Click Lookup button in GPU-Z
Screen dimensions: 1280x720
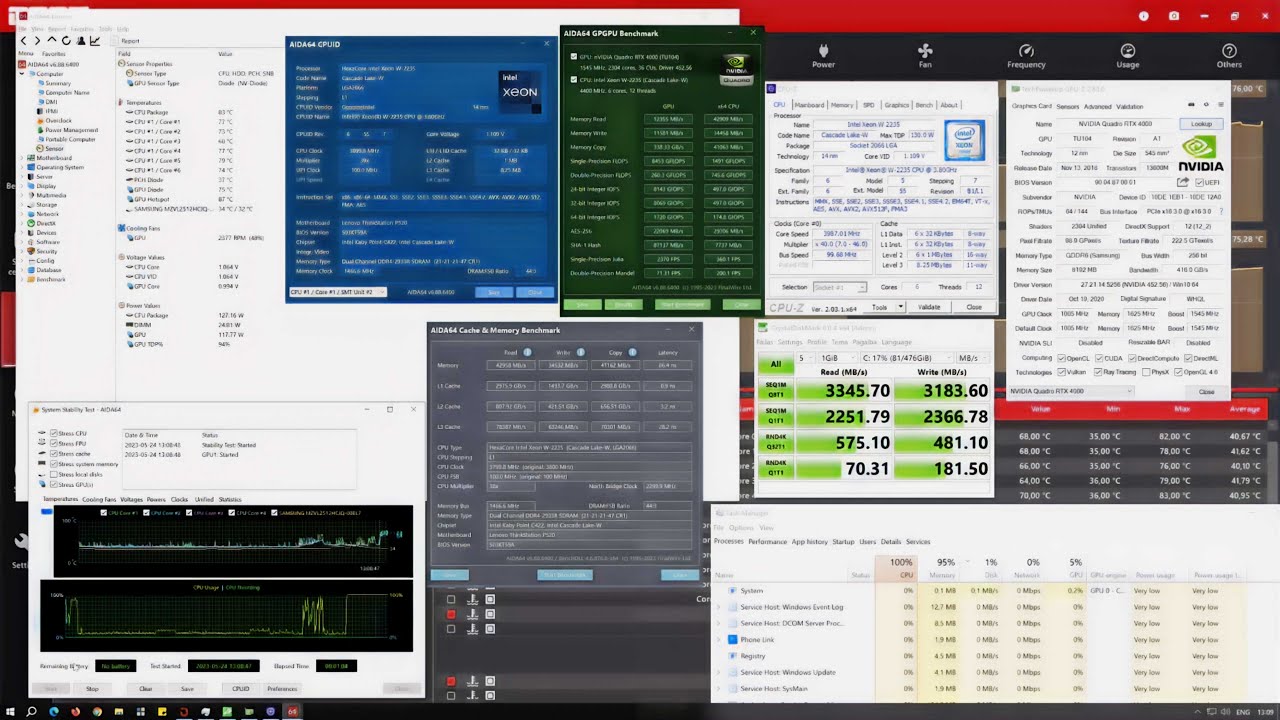[1201, 124]
